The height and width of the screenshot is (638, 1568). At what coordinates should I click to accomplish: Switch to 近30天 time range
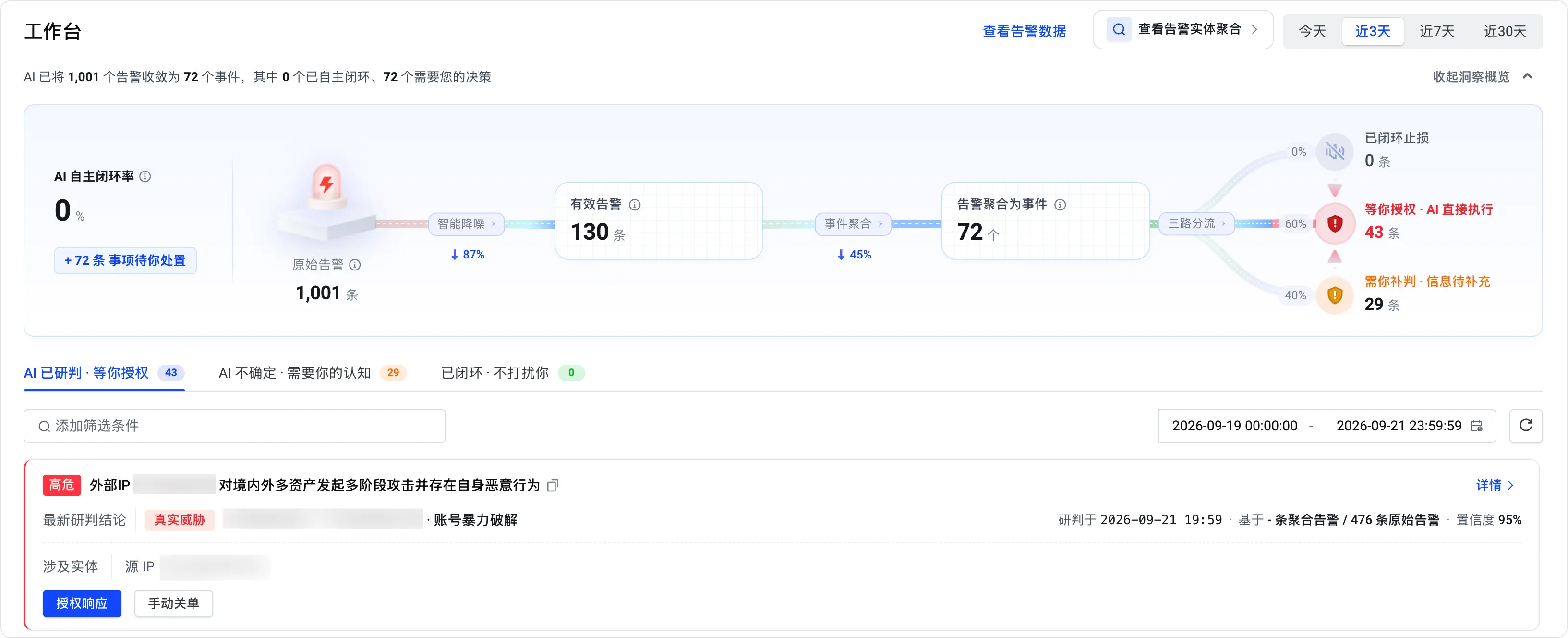(1505, 31)
